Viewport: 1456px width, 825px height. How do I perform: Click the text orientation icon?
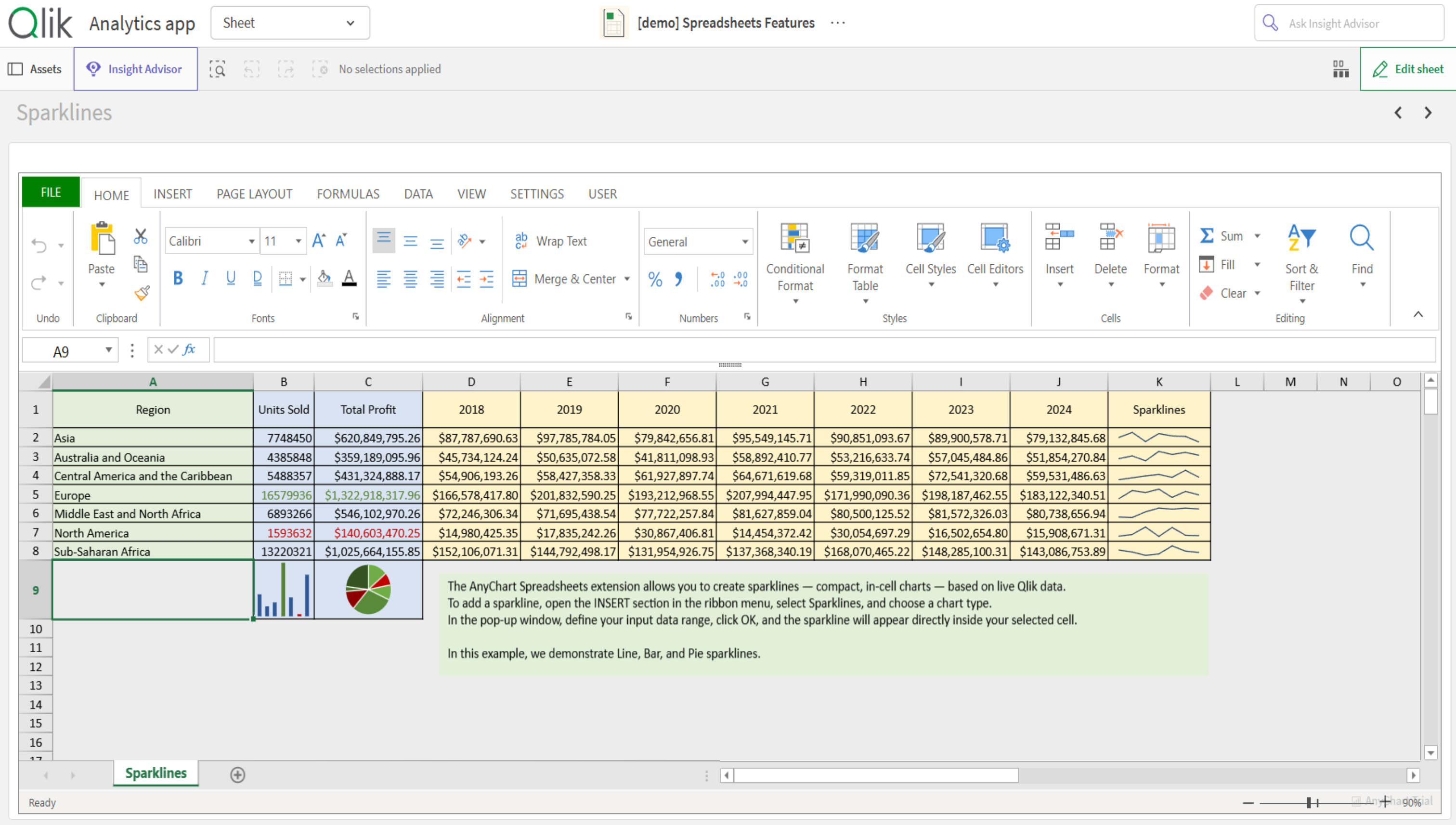[x=465, y=241]
